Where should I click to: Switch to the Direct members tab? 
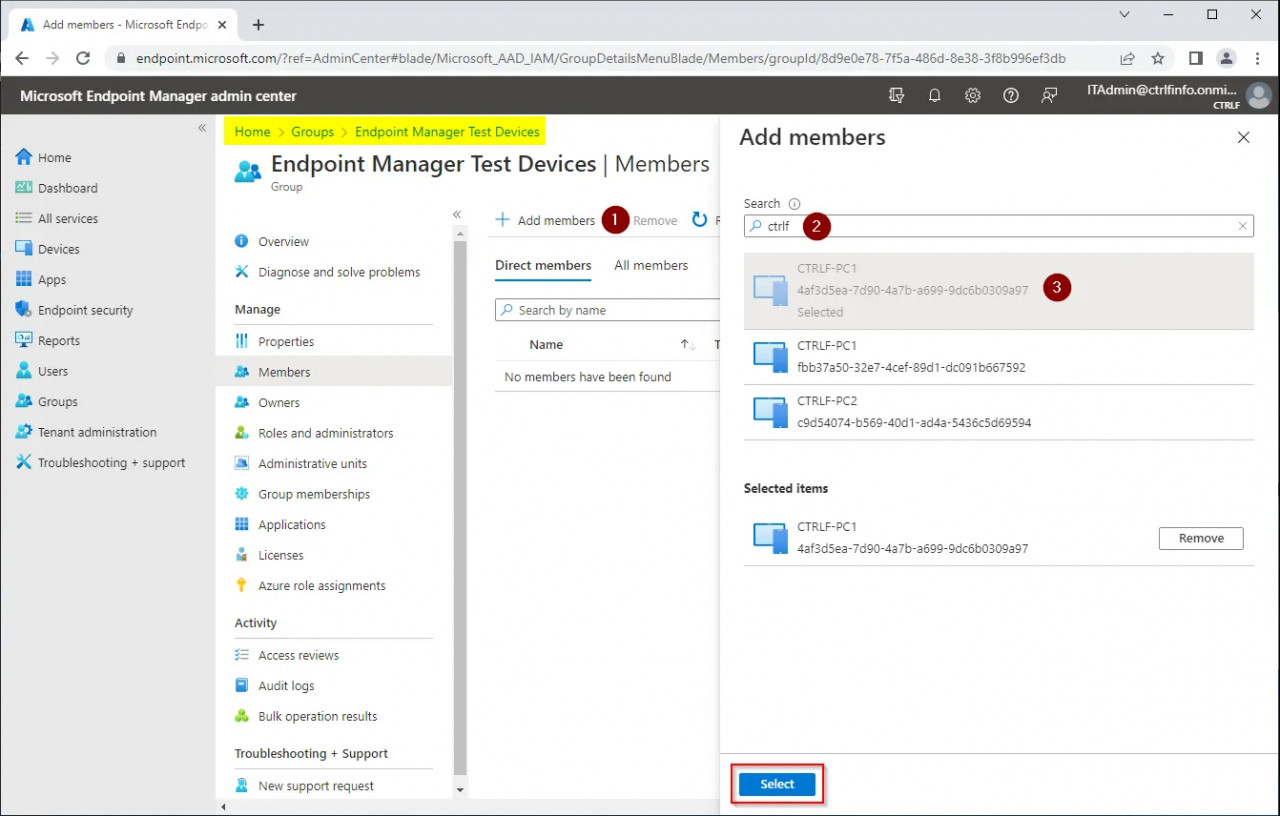point(543,265)
